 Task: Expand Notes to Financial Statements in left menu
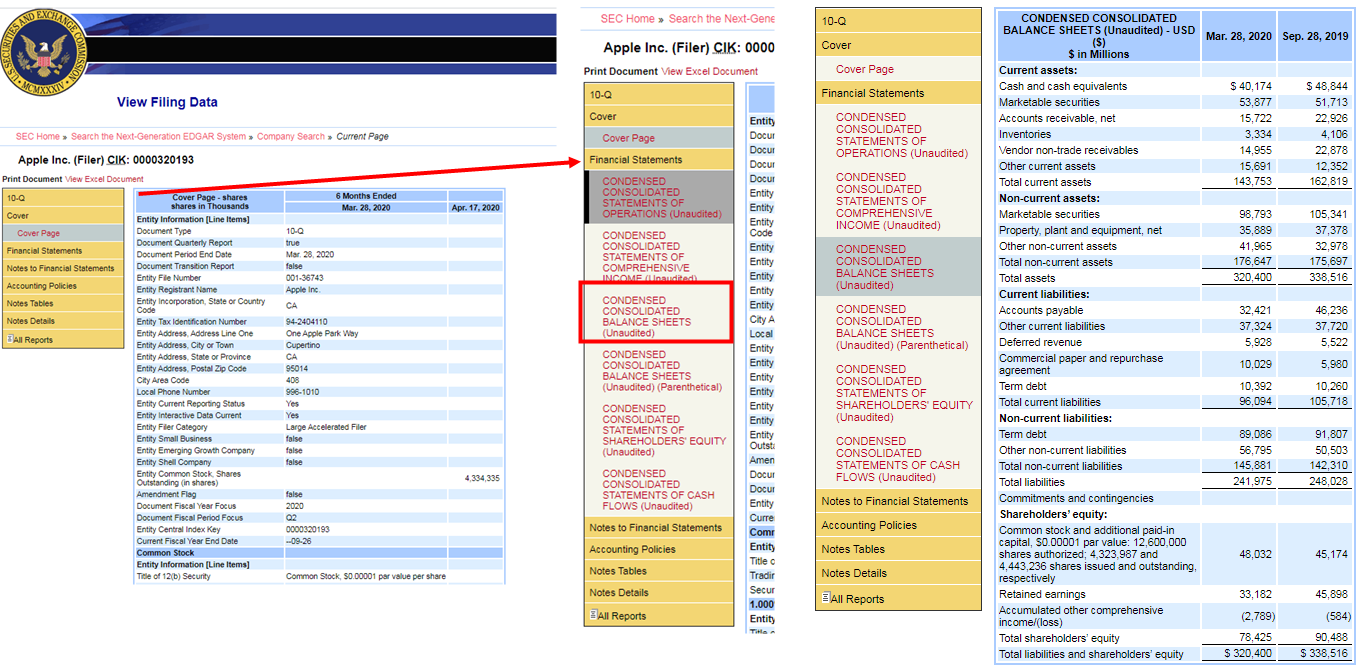point(63,268)
